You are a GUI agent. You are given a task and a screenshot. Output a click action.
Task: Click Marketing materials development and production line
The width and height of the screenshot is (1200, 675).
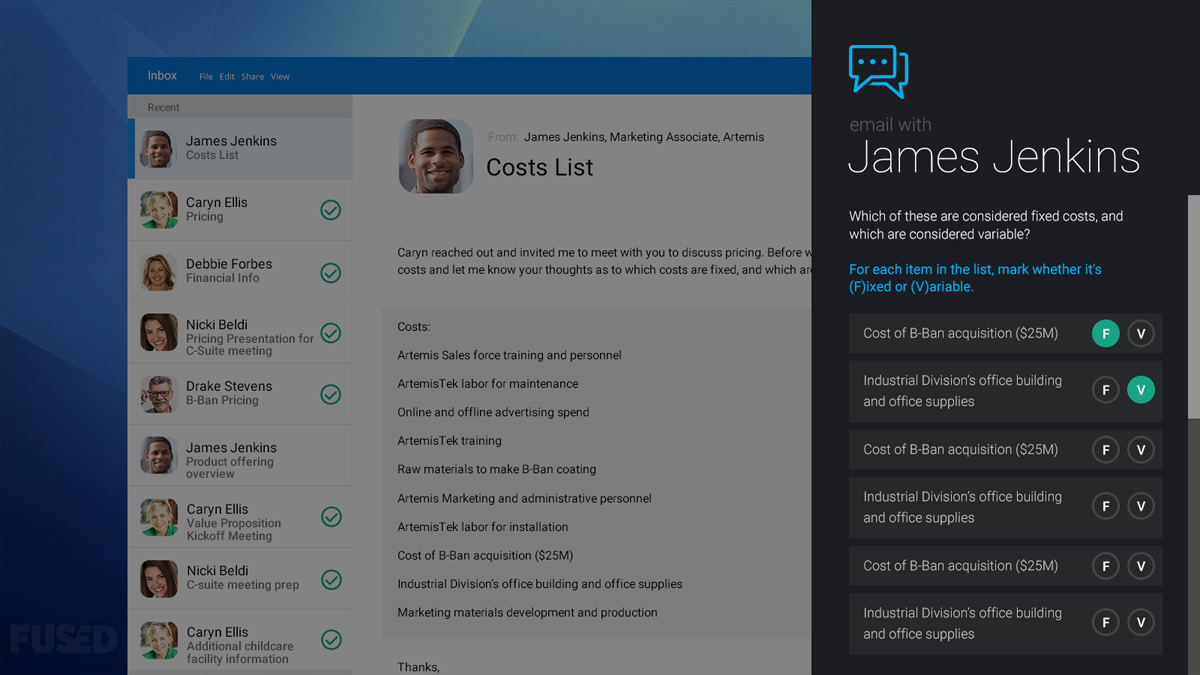(x=527, y=612)
